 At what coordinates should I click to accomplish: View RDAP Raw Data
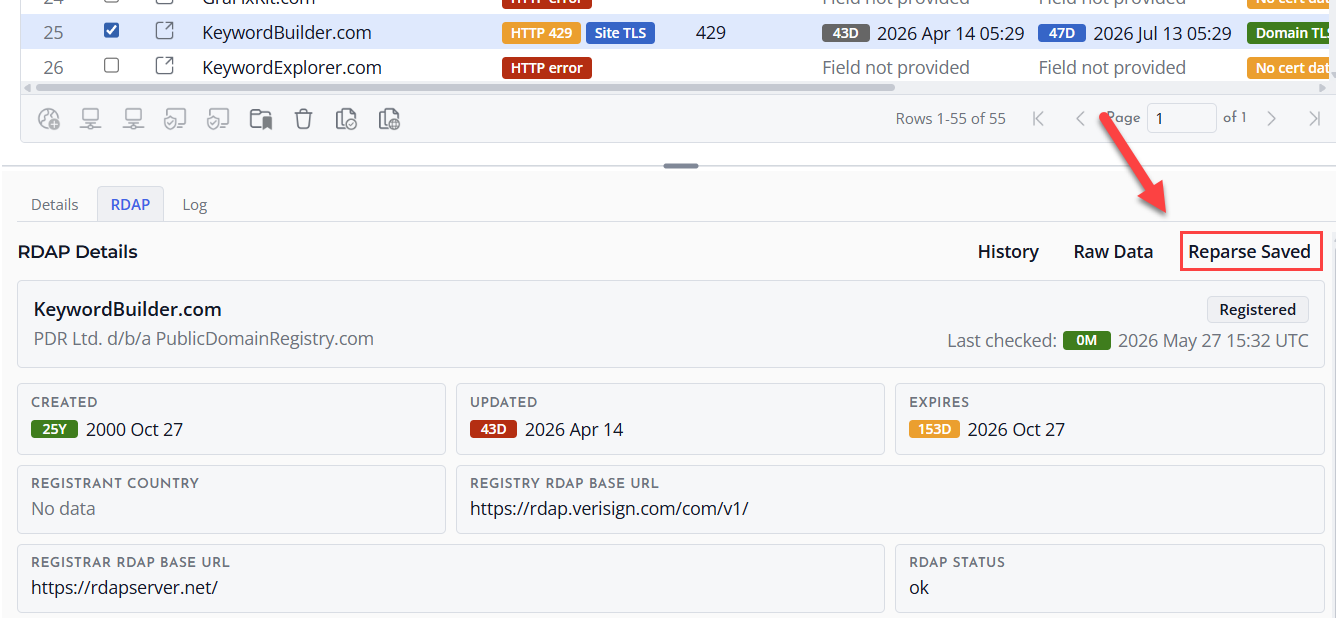point(1113,252)
